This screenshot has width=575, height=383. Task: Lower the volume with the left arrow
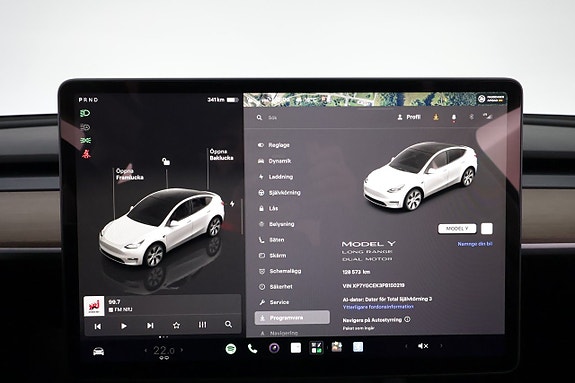[x=406, y=346]
